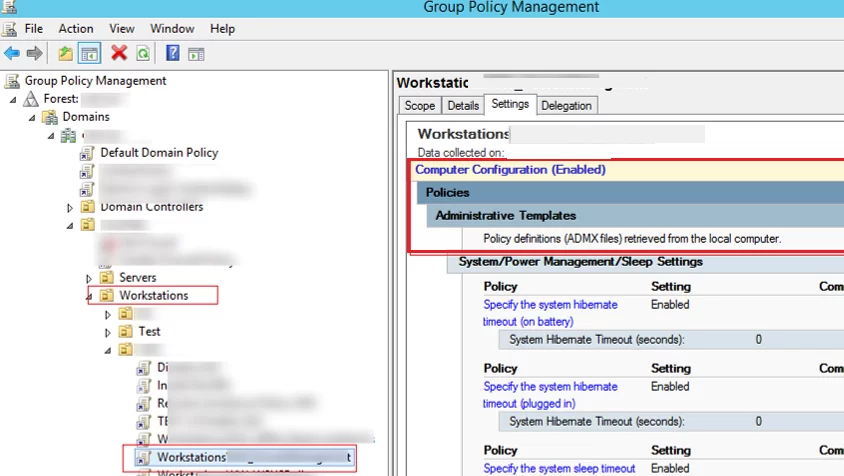Click System Hibernate Timeout row under plugged in

(x=671, y=422)
